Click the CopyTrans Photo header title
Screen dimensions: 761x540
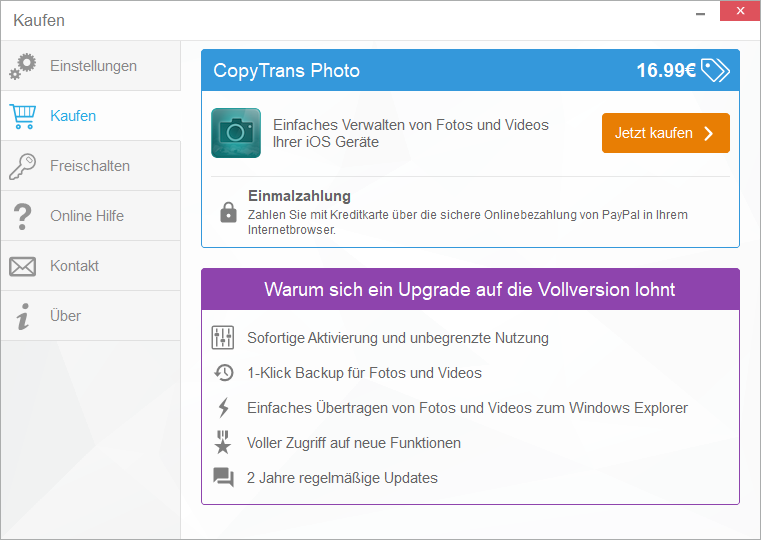coord(286,71)
